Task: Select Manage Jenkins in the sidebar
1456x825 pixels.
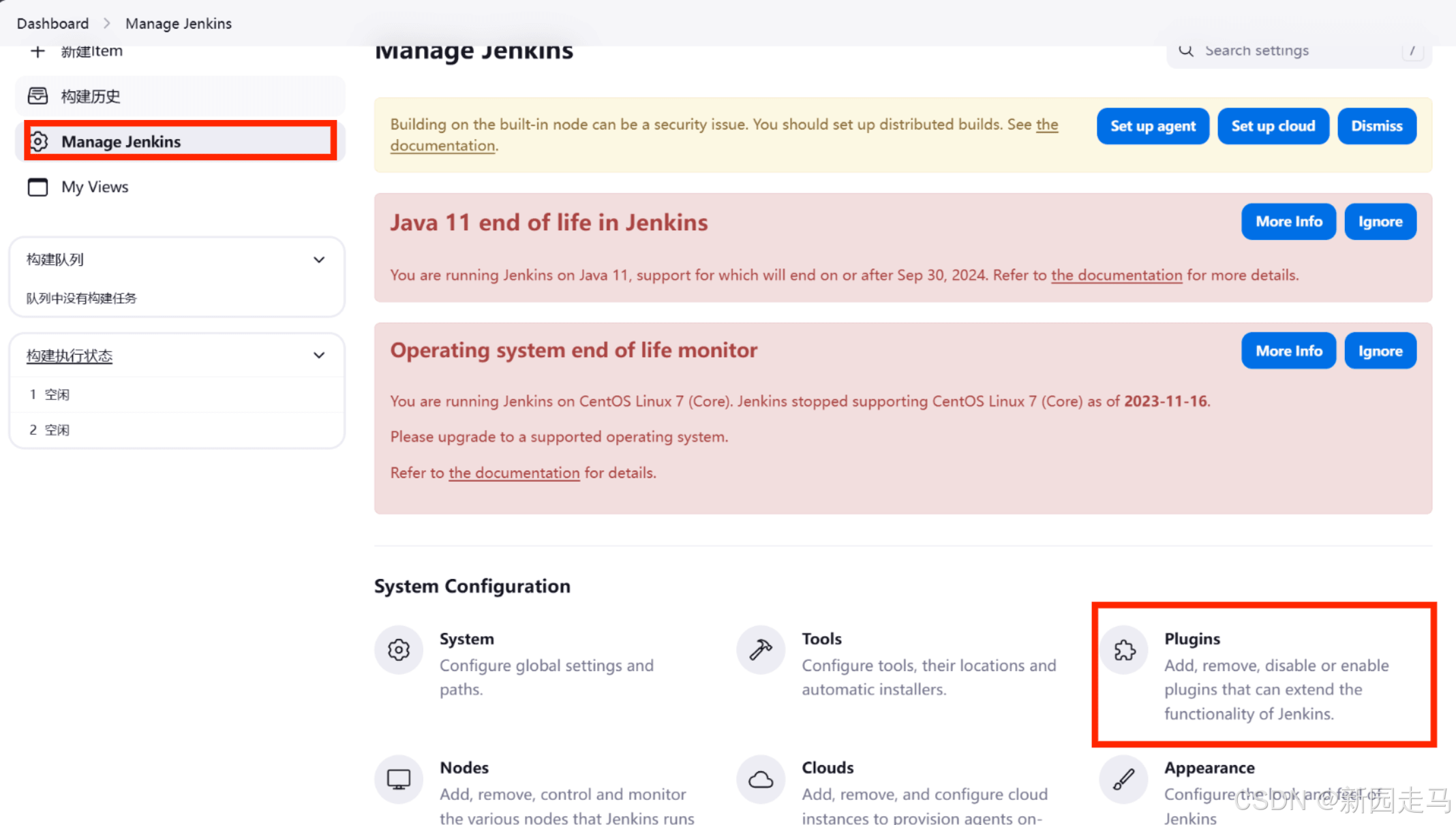Action: (x=180, y=142)
